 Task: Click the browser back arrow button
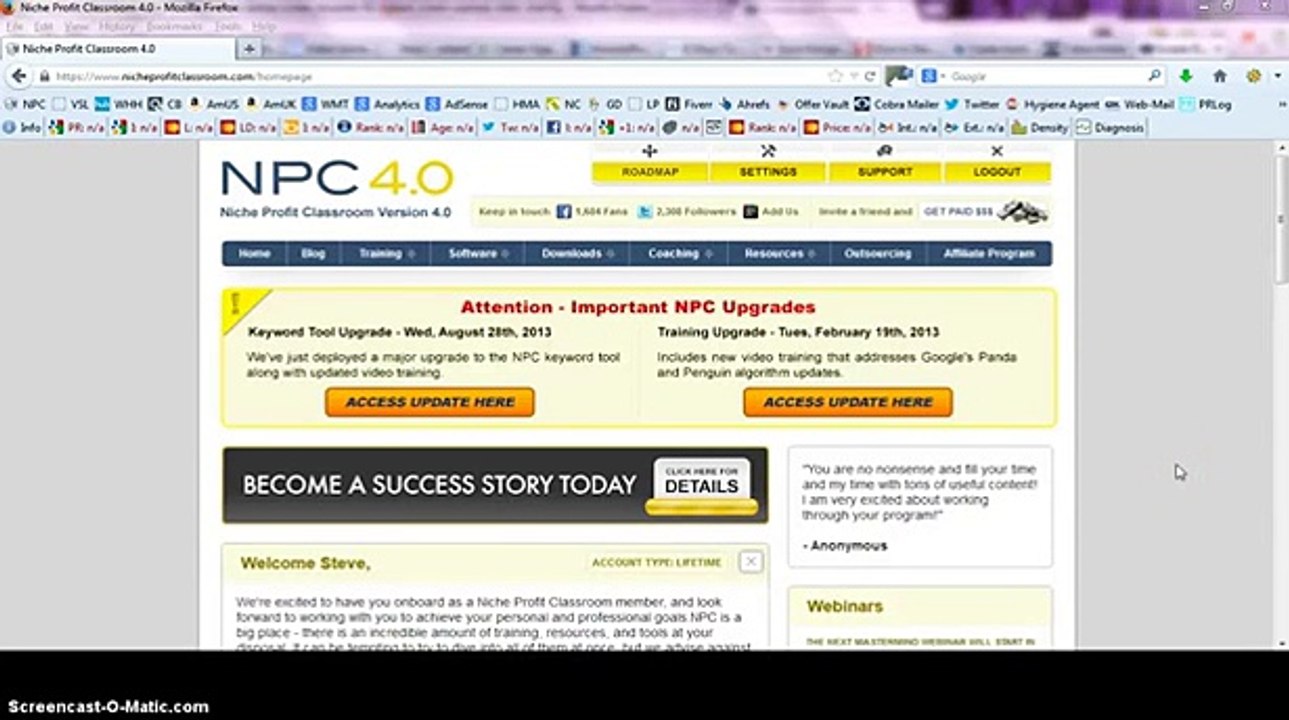pyautogui.click(x=18, y=76)
